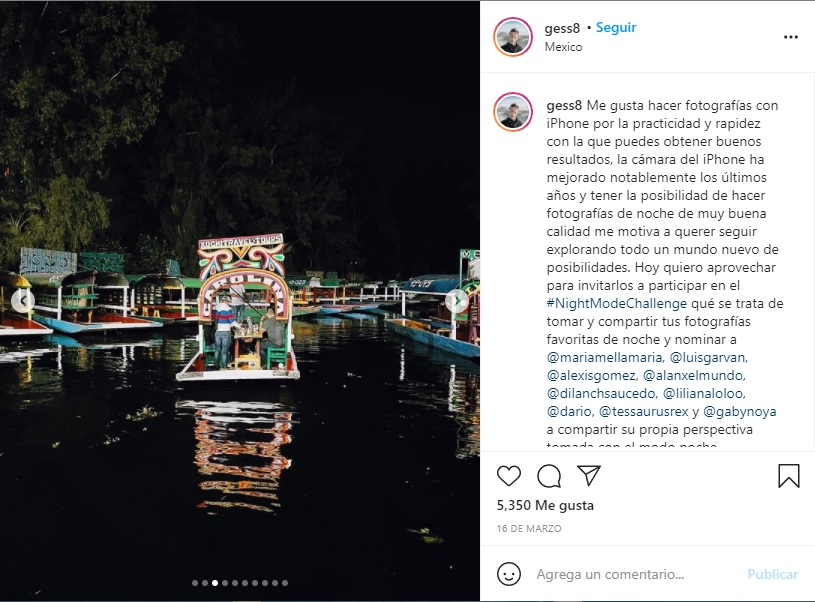Open the gess8 username in the header

click(562, 28)
